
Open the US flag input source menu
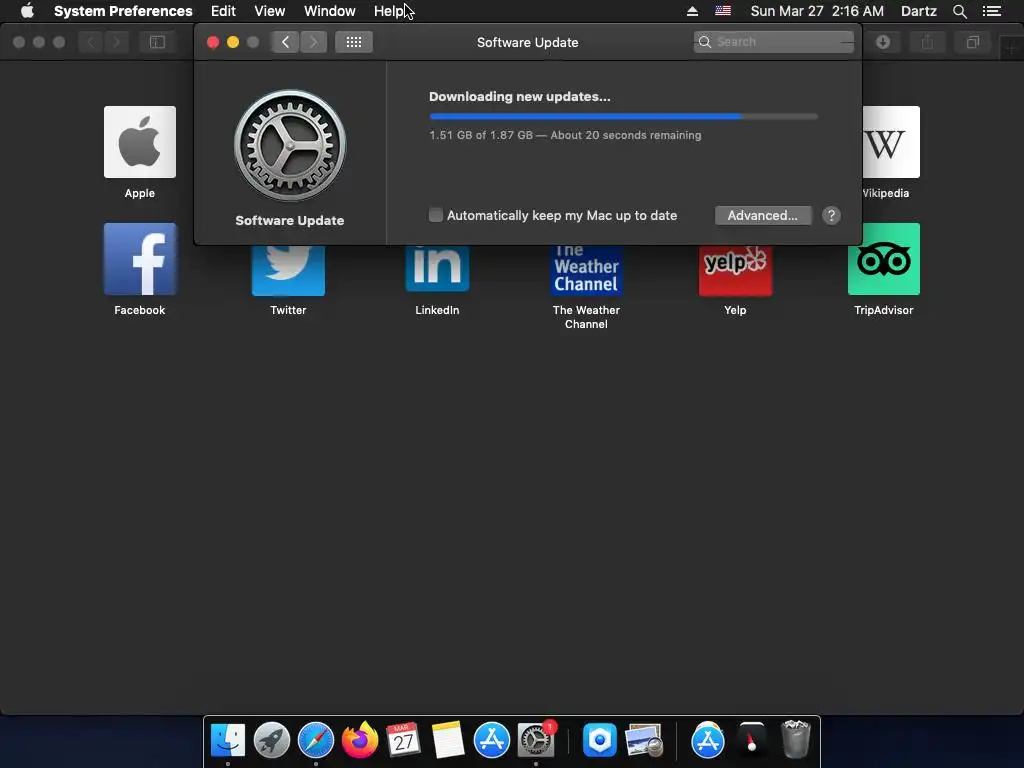tap(723, 11)
